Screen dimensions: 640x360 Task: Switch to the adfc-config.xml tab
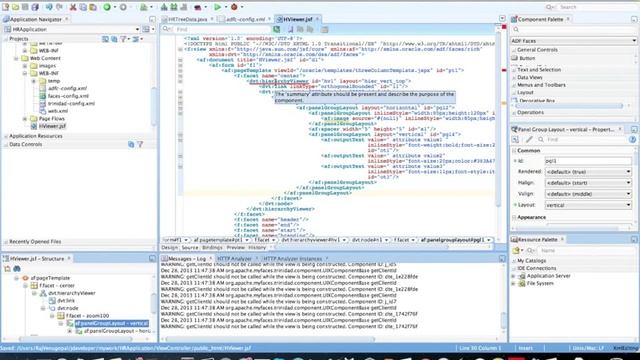pyautogui.click(x=245, y=19)
